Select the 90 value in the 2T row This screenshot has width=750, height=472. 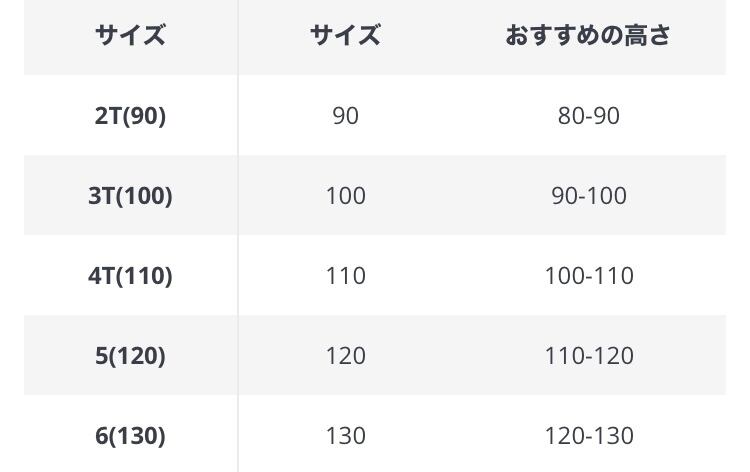pos(345,116)
